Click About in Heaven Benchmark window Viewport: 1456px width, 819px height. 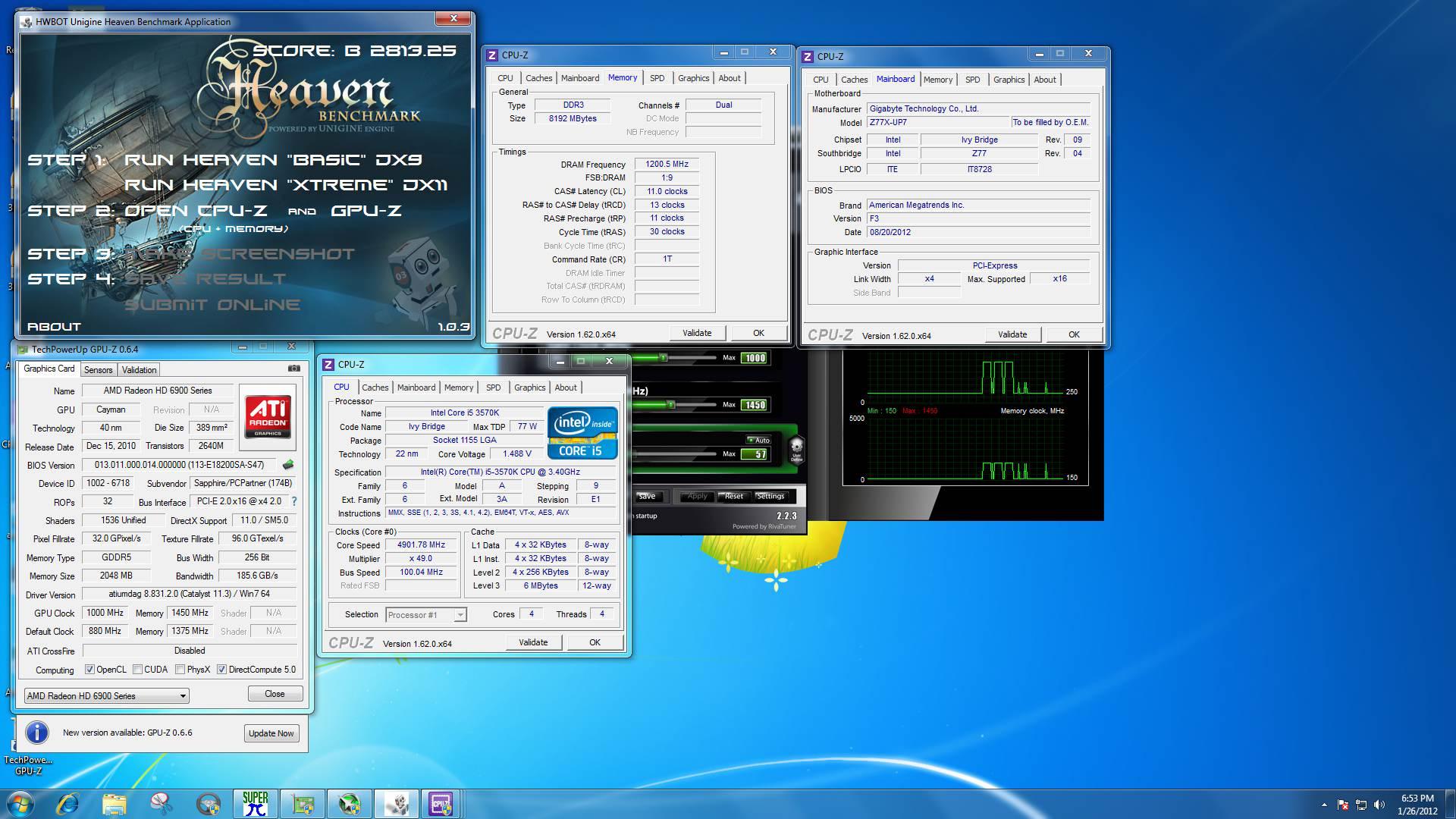point(54,327)
